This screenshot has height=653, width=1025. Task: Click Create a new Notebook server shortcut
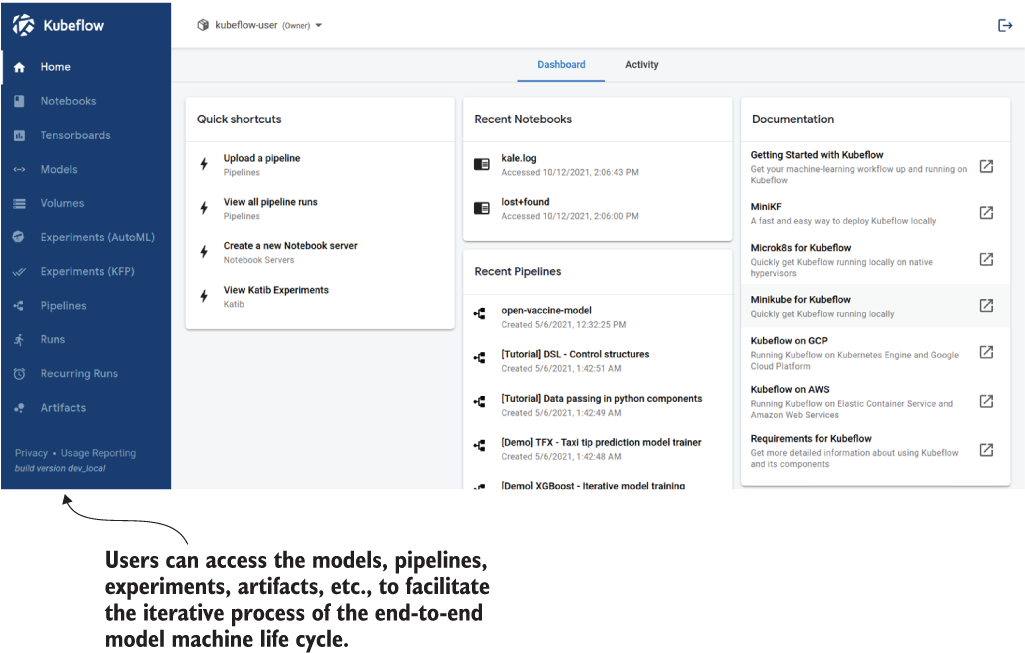coord(320,252)
